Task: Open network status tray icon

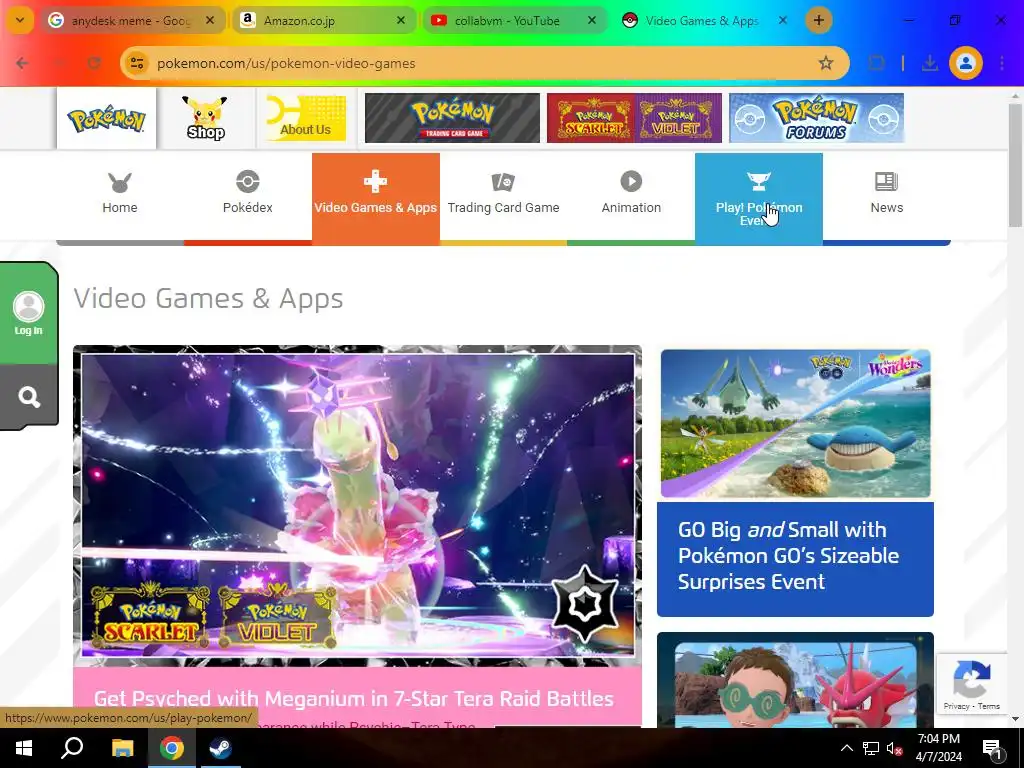Action: click(x=871, y=748)
